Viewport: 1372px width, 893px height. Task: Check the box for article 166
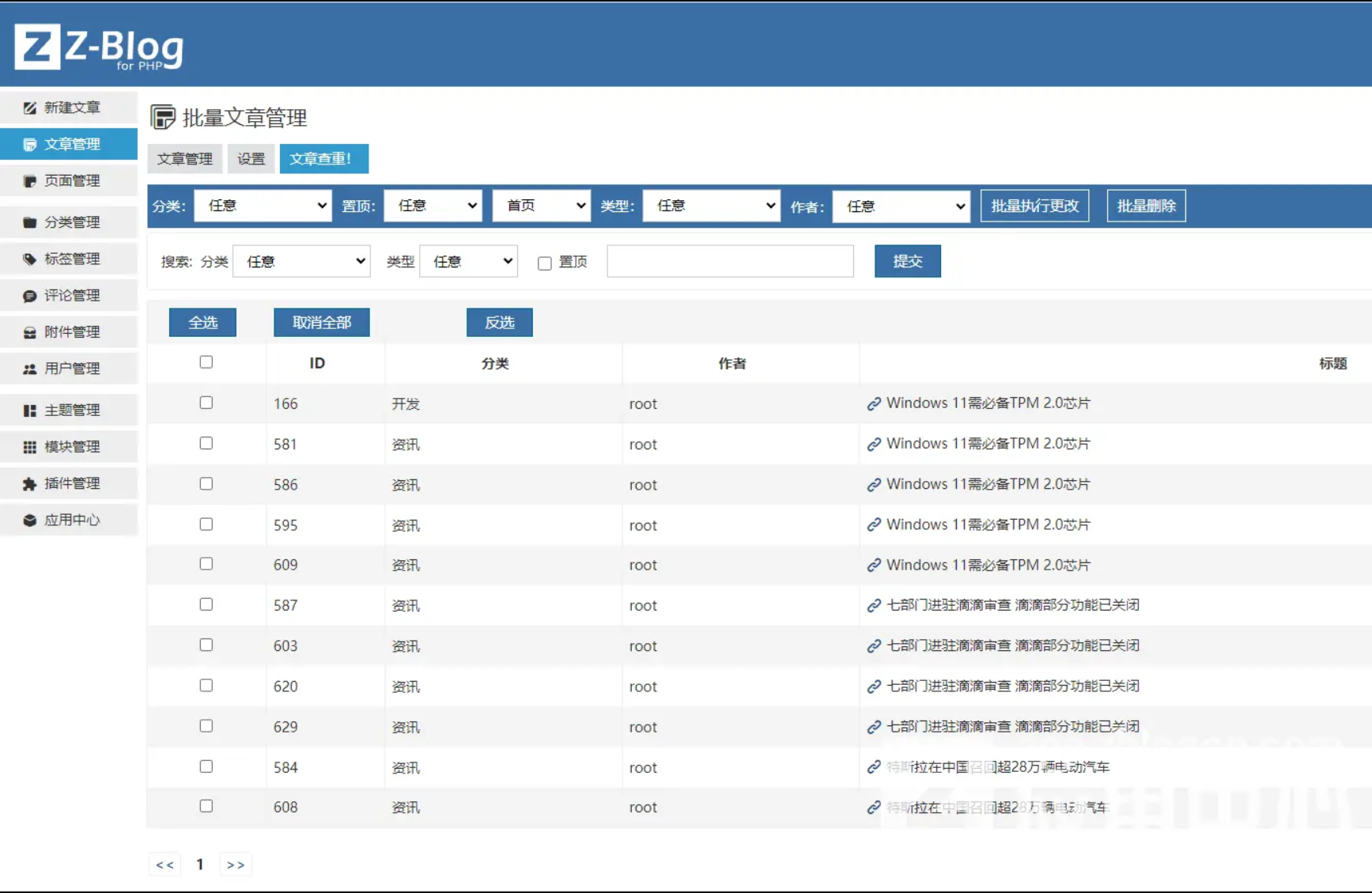tap(206, 403)
